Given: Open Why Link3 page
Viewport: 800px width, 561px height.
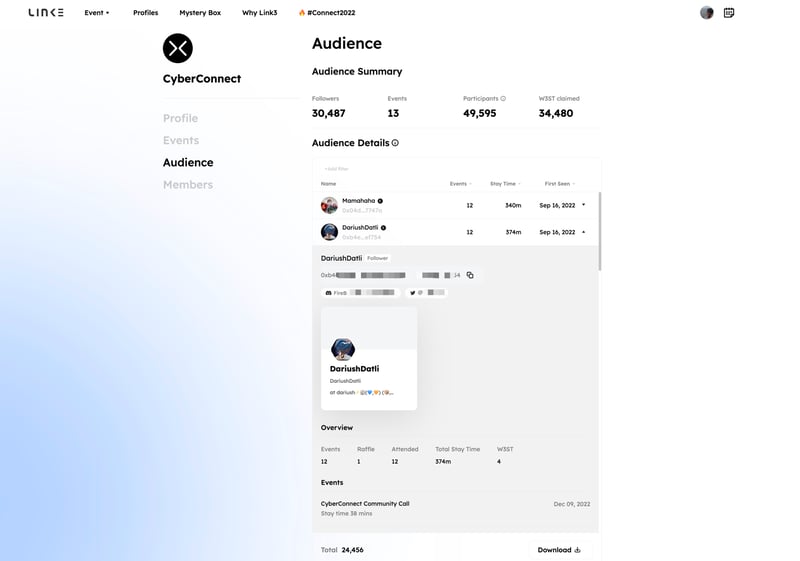Looking at the screenshot, I should pyautogui.click(x=259, y=13).
